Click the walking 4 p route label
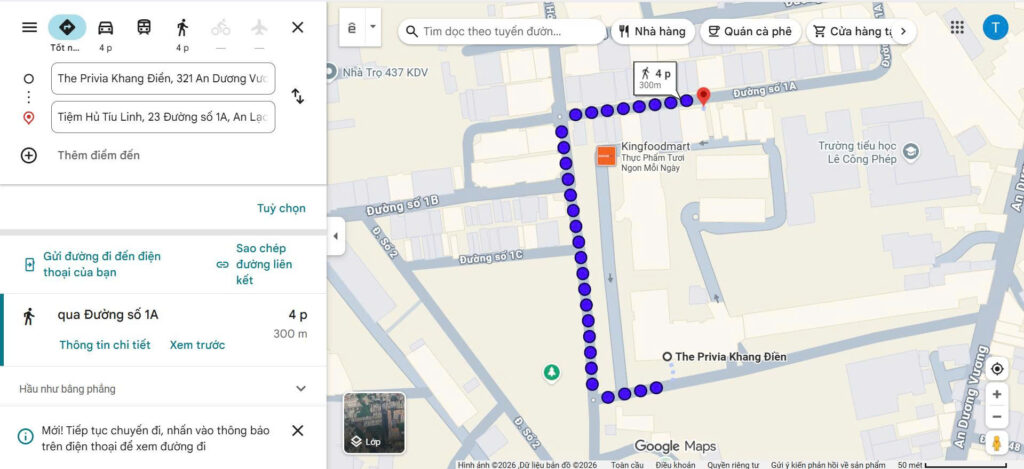The width and height of the screenshot is (1024, 469). [656, 79]
